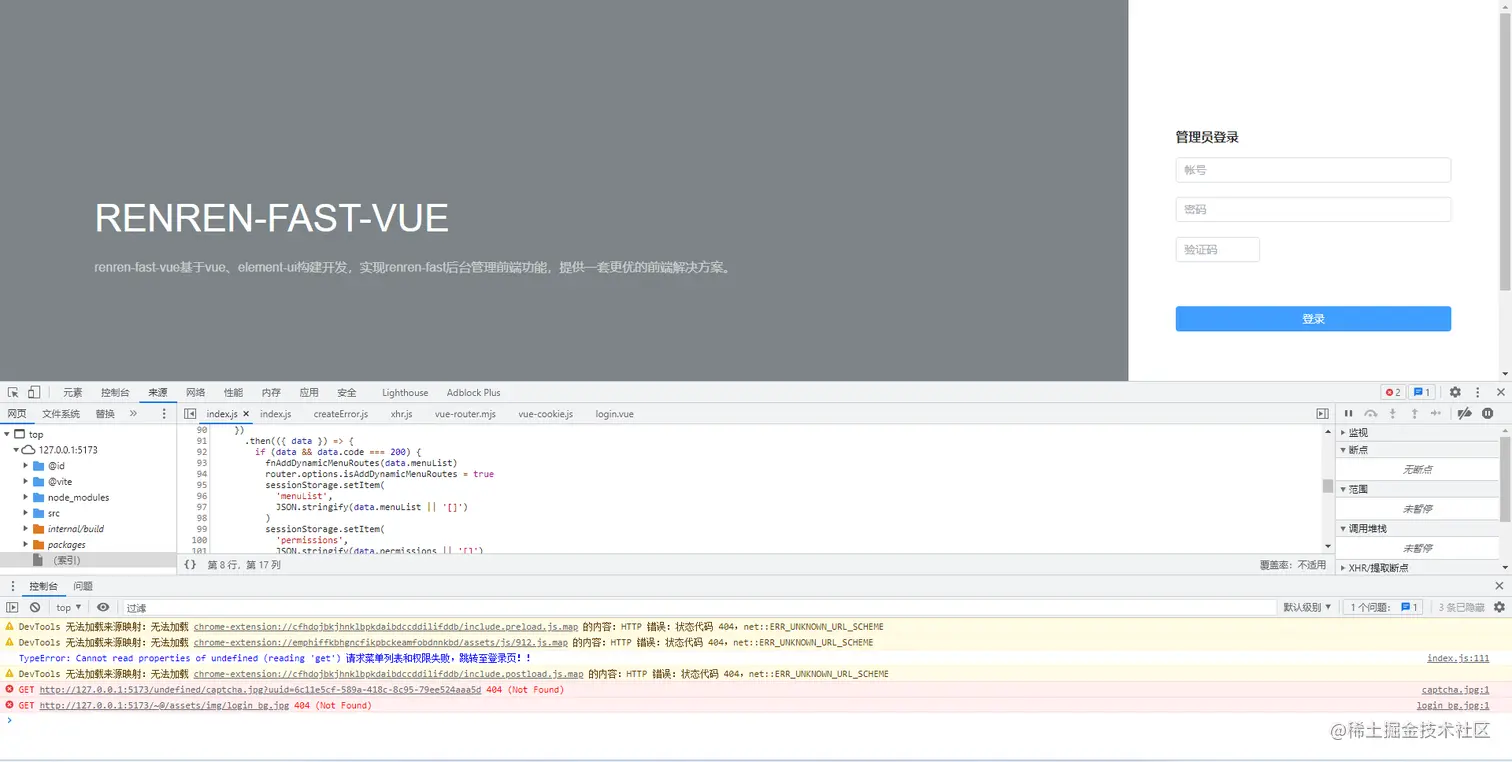Image resolution: width=1512 pixels, height=762 pixels.
Task: Focus the 验证码 captcha input field
Action: point(1217,249)
